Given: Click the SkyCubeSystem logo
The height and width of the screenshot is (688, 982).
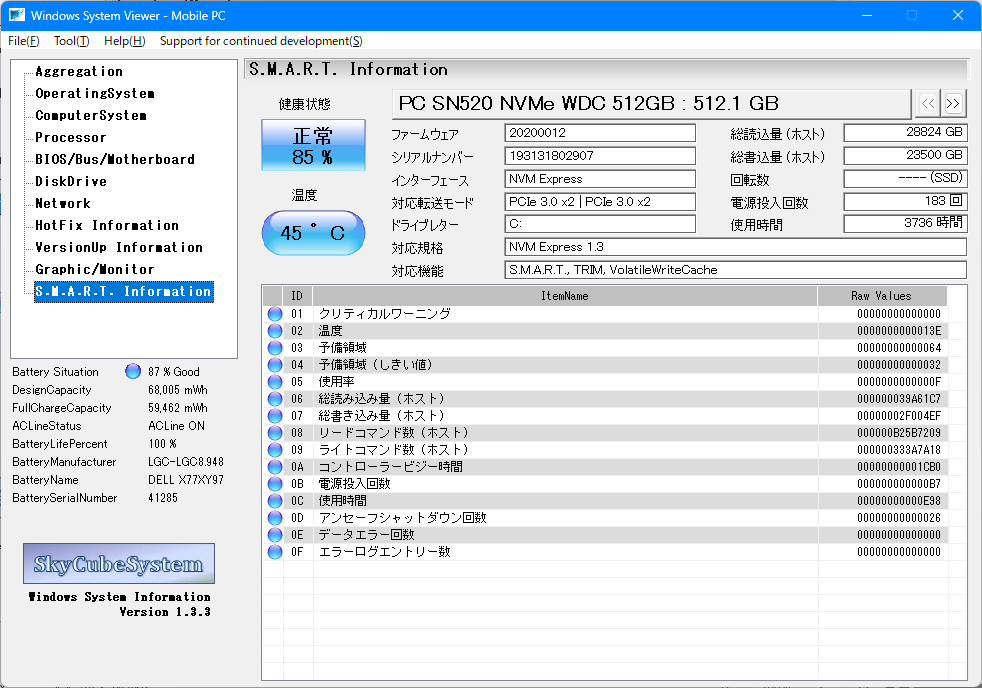Looking at the screenshot, I should click(x=118, y=563).
